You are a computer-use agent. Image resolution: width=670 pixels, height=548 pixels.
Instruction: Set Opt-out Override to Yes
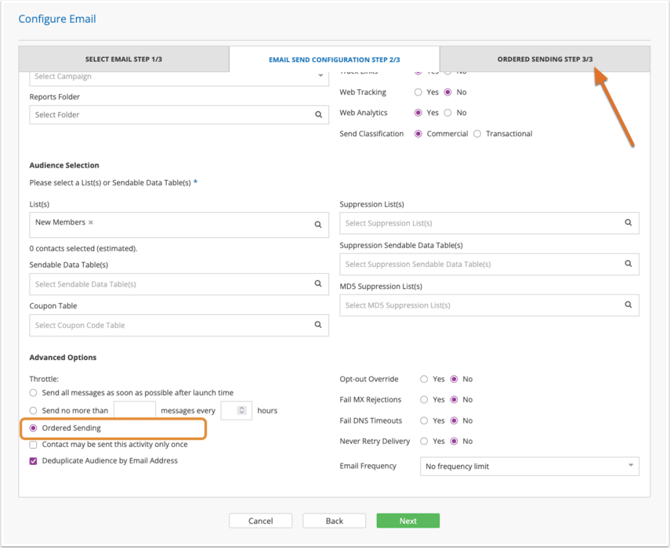(x=424, y=379)
